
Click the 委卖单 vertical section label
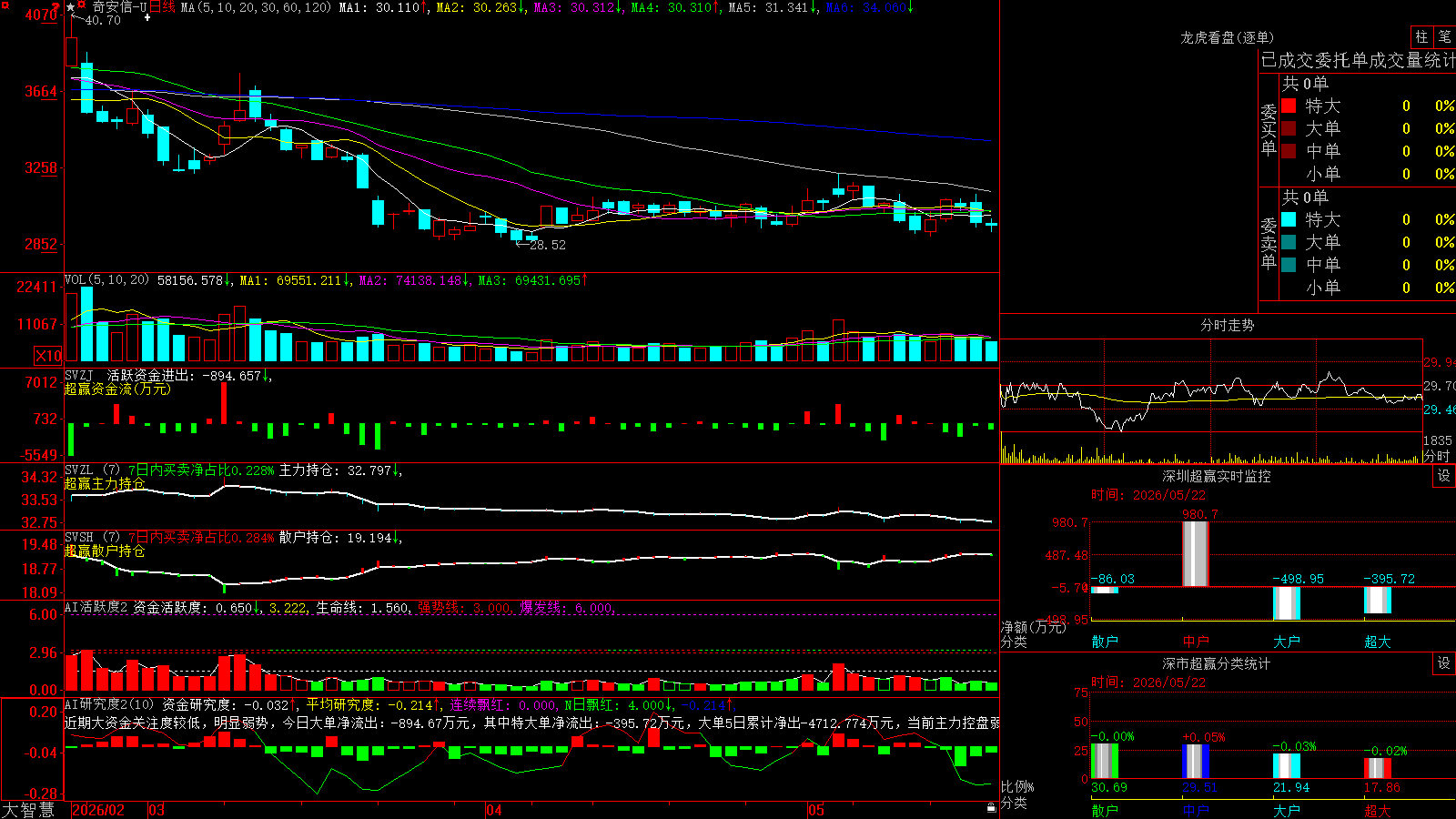click(x=1269, y=243)
